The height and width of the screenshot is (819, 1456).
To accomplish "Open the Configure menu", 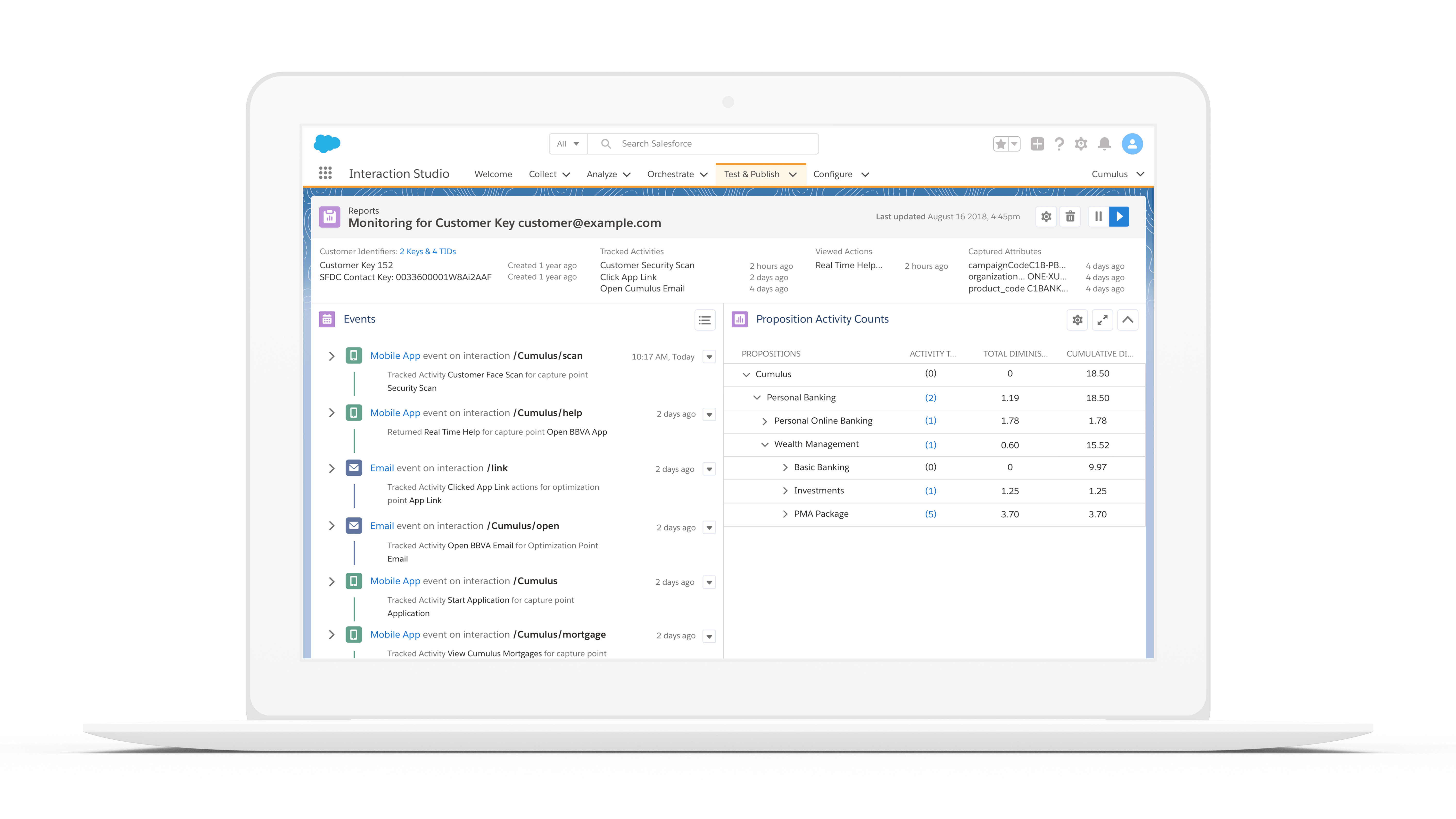I will tap(841, 174).
